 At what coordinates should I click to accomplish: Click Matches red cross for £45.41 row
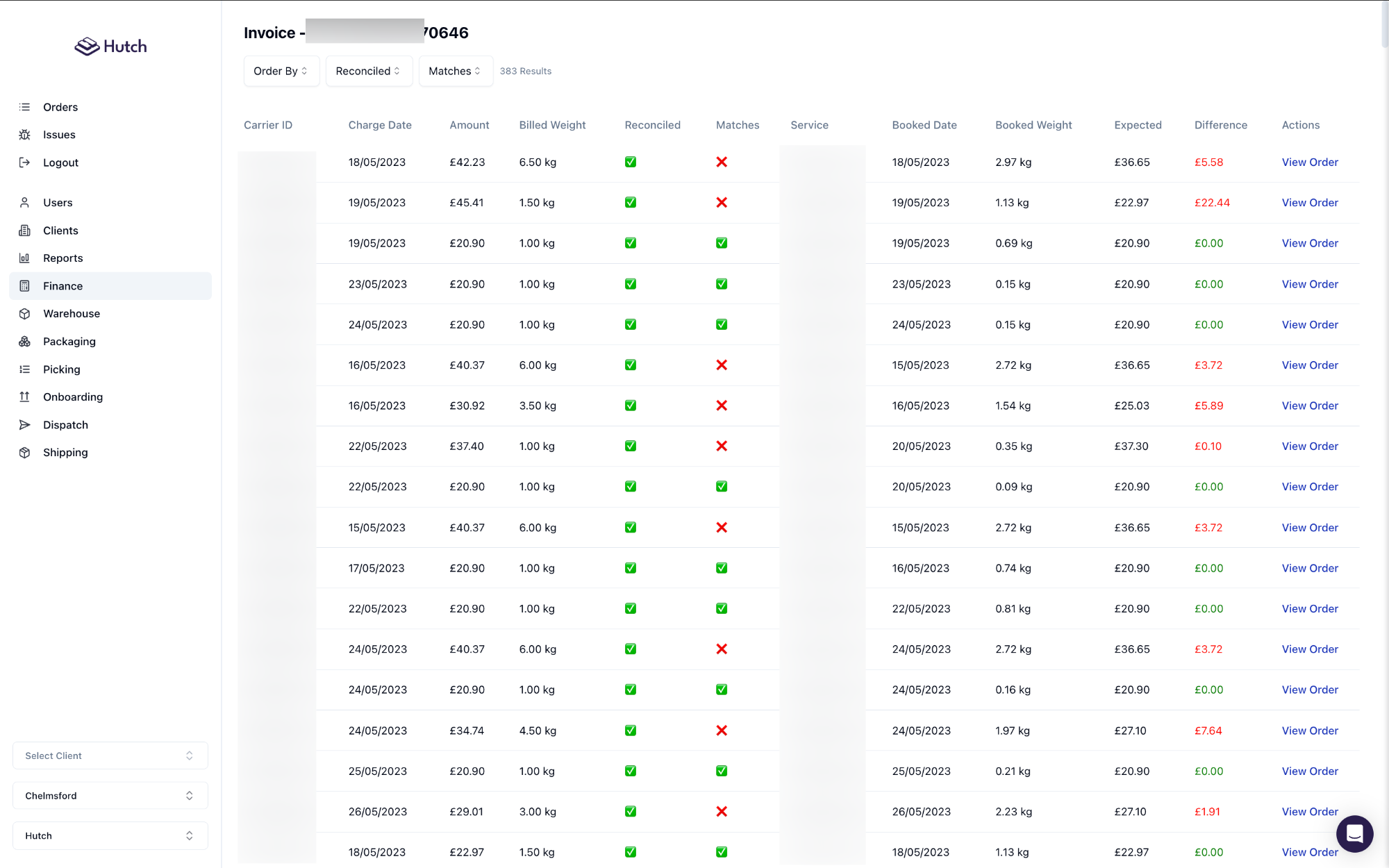722,203
